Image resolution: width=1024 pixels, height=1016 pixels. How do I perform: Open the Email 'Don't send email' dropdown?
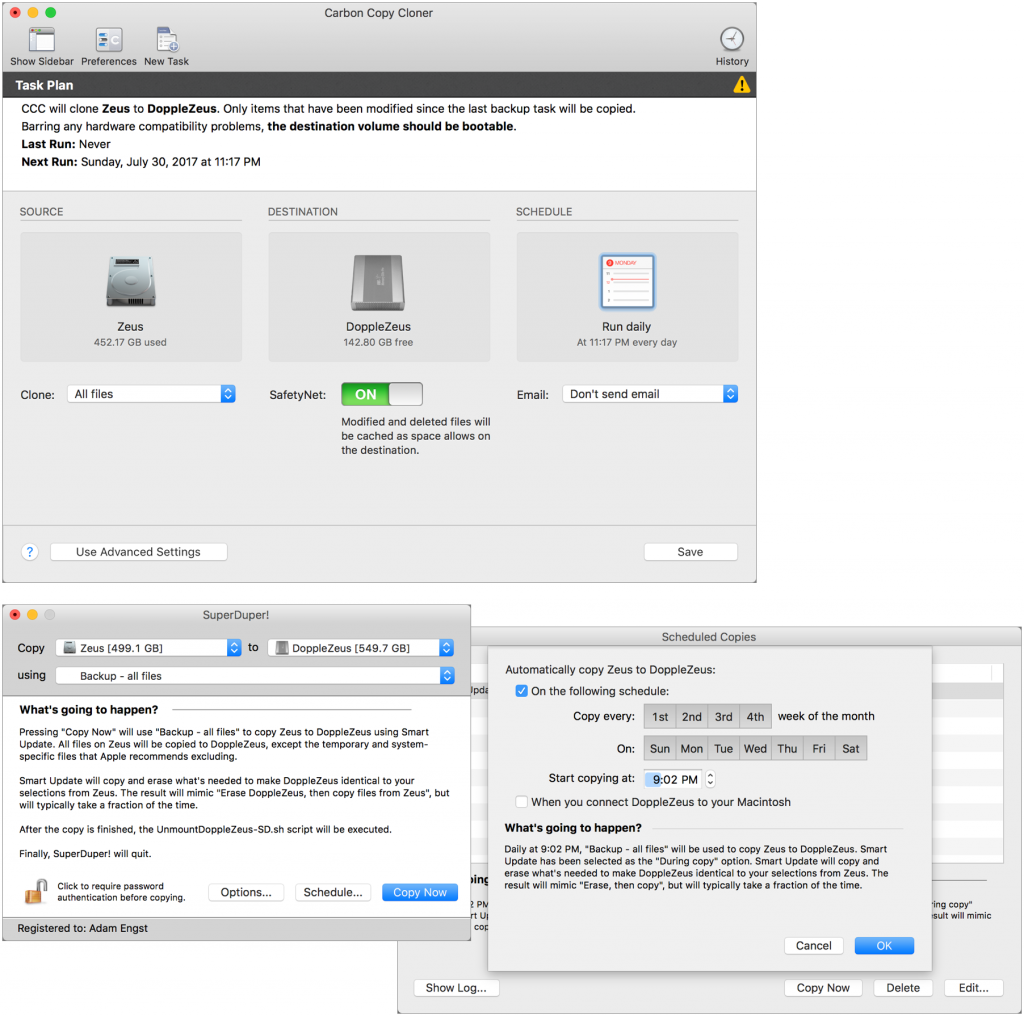click(x=650, y=394)
